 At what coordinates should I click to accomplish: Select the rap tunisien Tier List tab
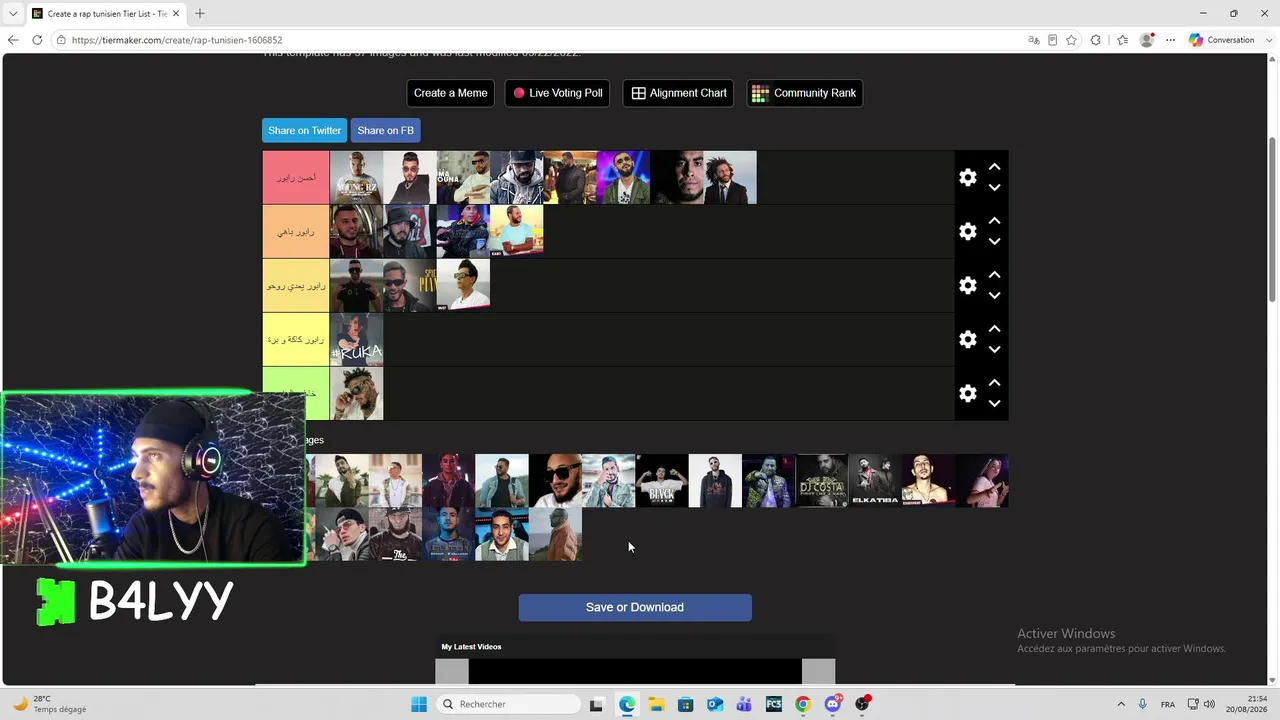[106, 13]
